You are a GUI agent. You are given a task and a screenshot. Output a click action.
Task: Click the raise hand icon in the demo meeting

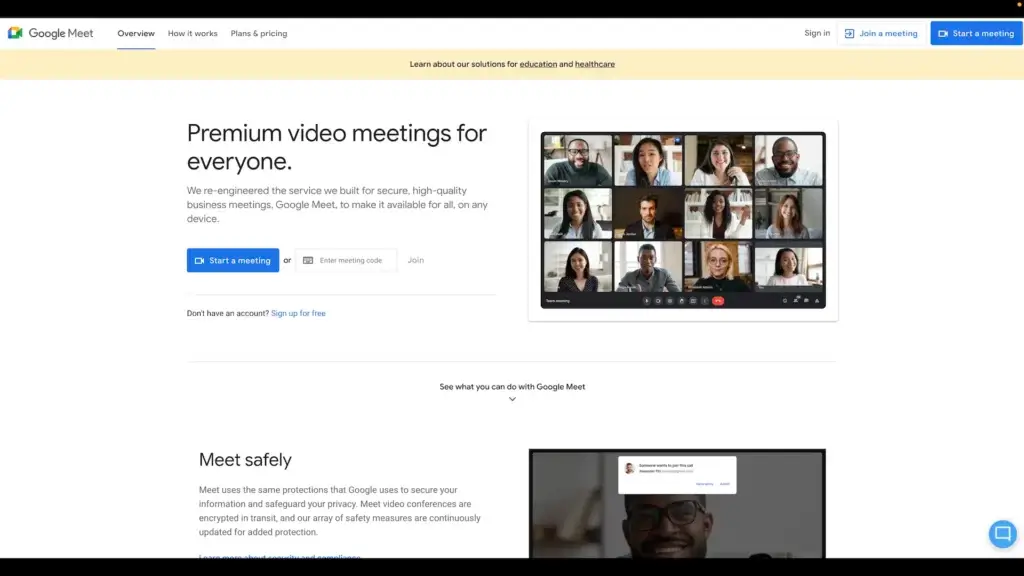tap(681, 300)
